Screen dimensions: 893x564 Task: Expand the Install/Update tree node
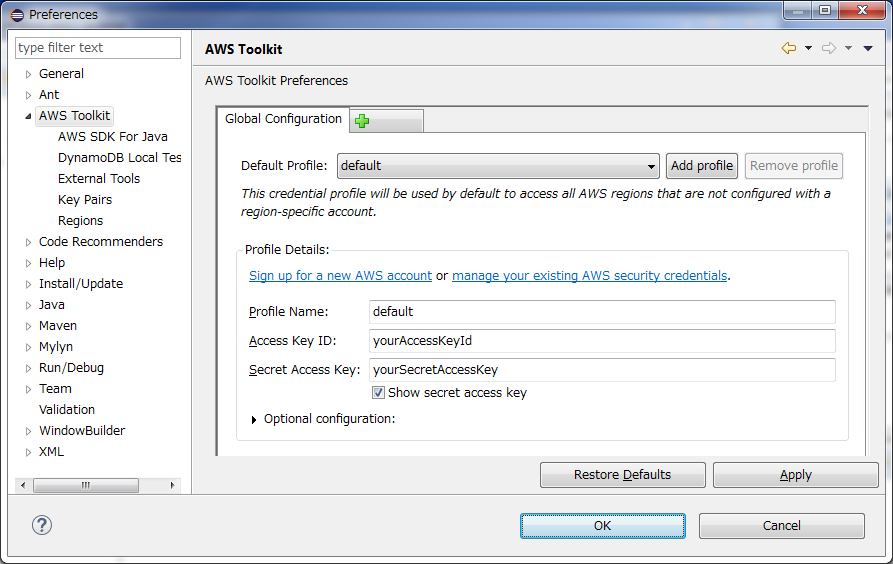28,284
